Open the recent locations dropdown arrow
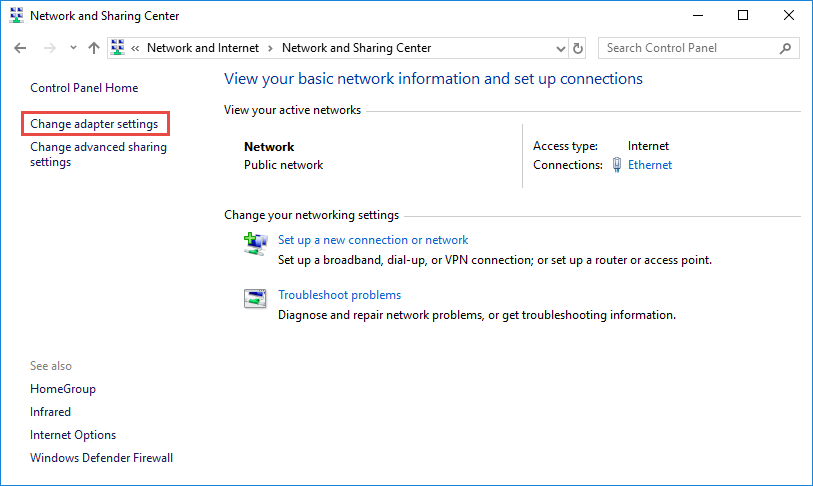813x486 pixels. pyautogui.click(x=73, y=48)
